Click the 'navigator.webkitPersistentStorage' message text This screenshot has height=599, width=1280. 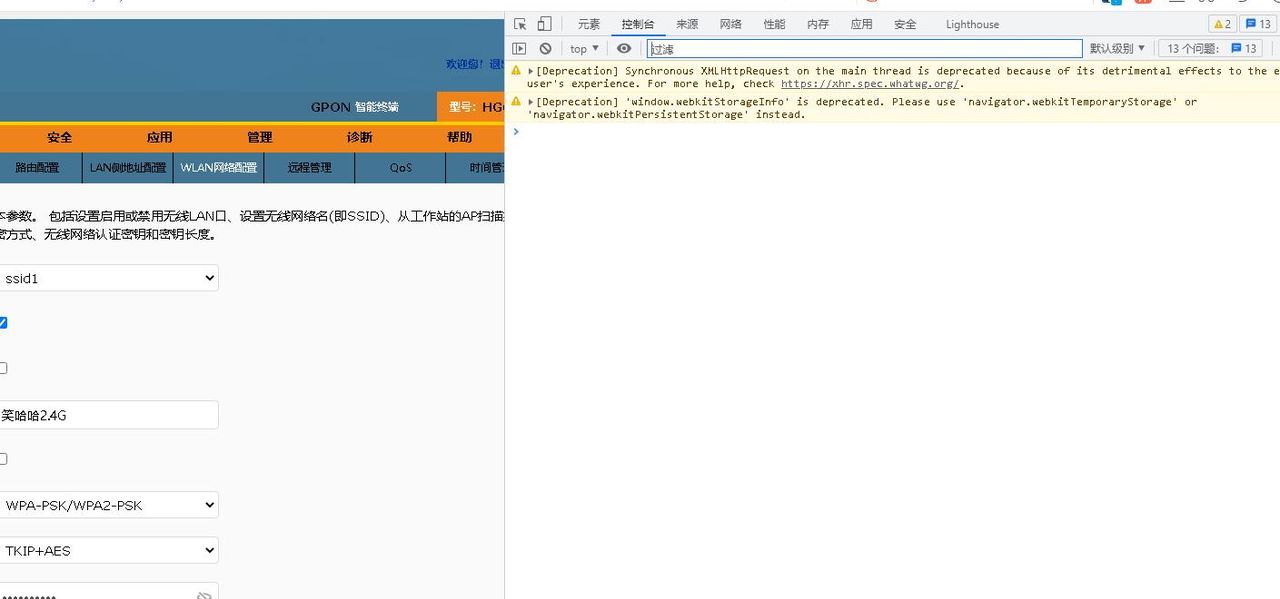tap(638, 115)
